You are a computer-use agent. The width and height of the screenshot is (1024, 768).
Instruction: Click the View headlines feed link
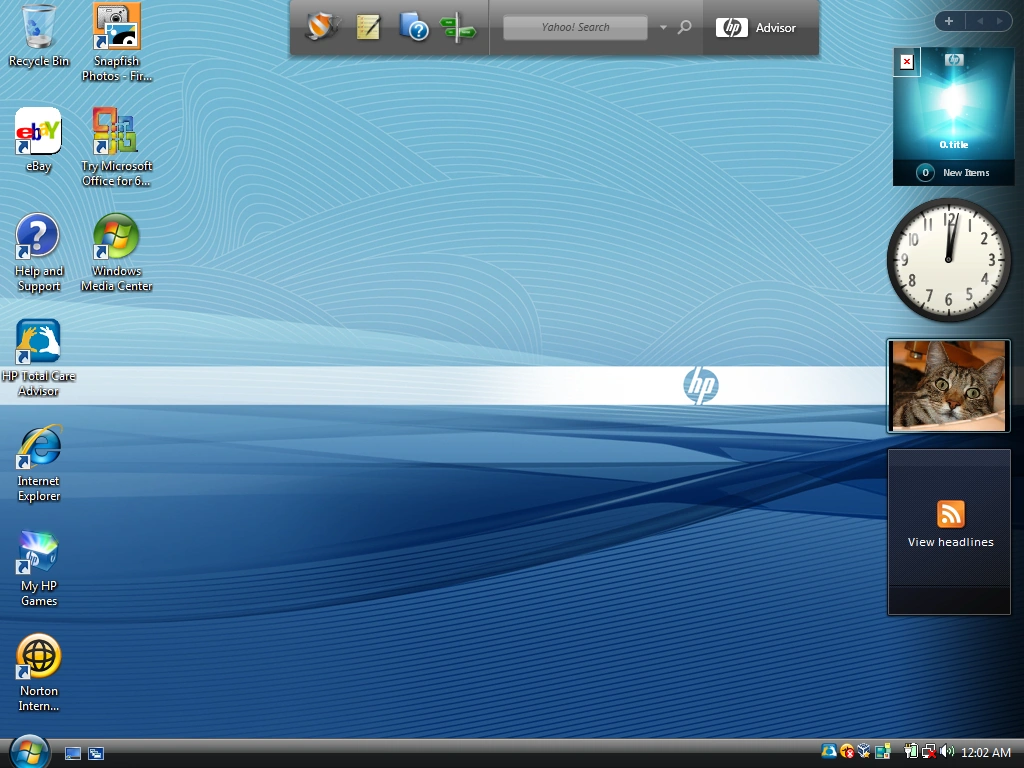[x=949, y=542]
